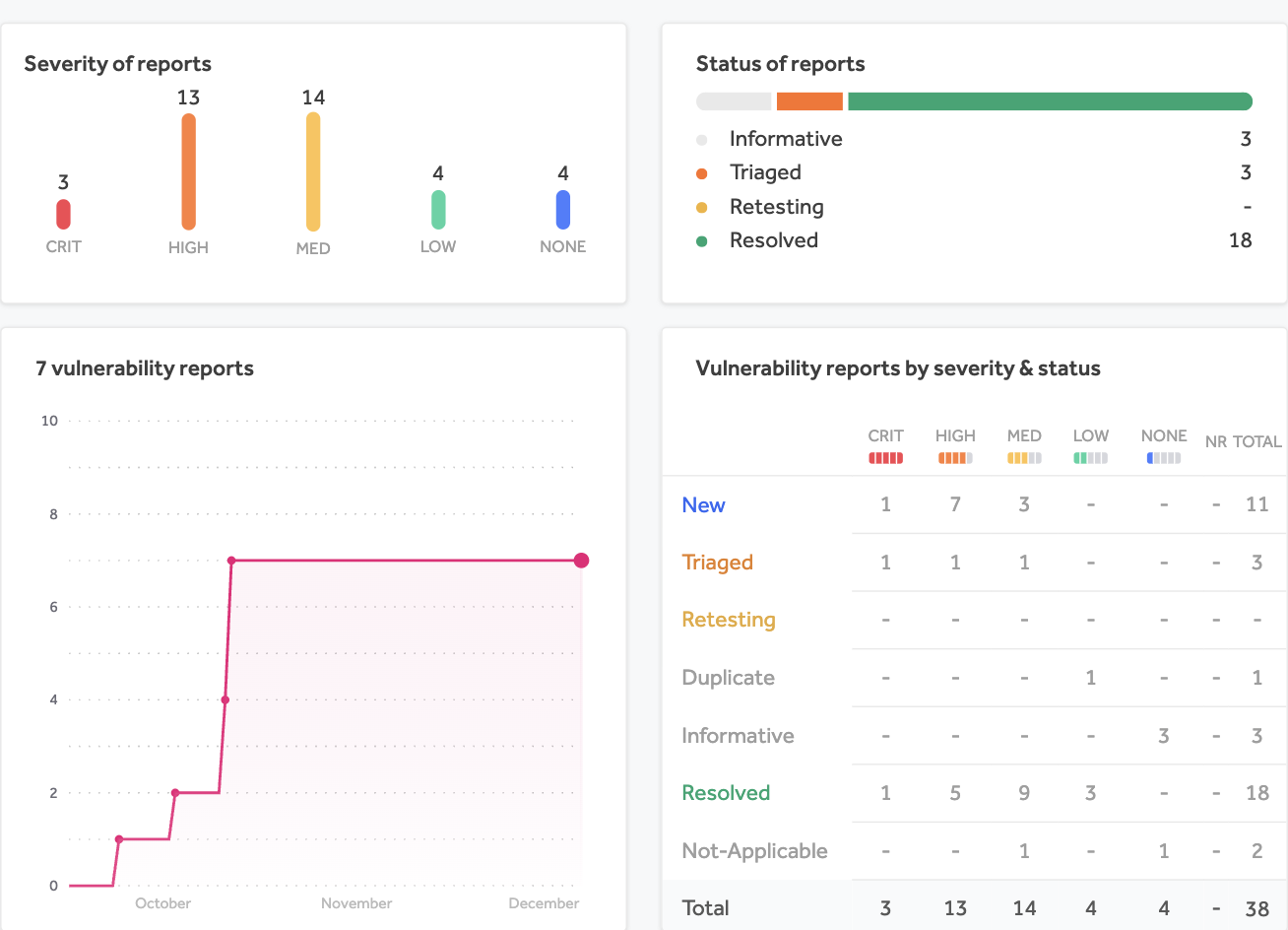Switch to the NR TOTAL column header

1243,441
